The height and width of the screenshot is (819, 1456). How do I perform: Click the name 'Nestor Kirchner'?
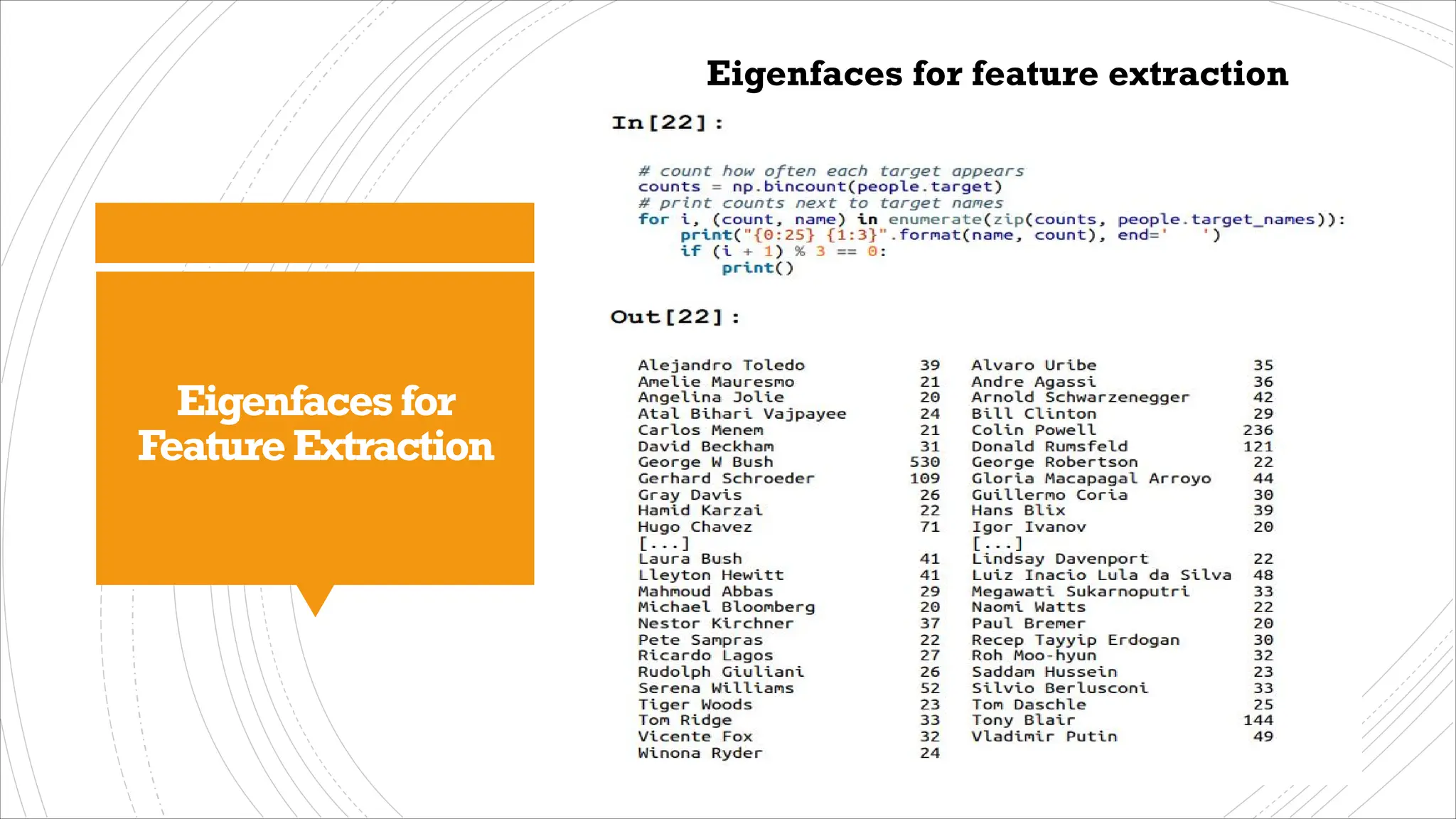(716, 623)
